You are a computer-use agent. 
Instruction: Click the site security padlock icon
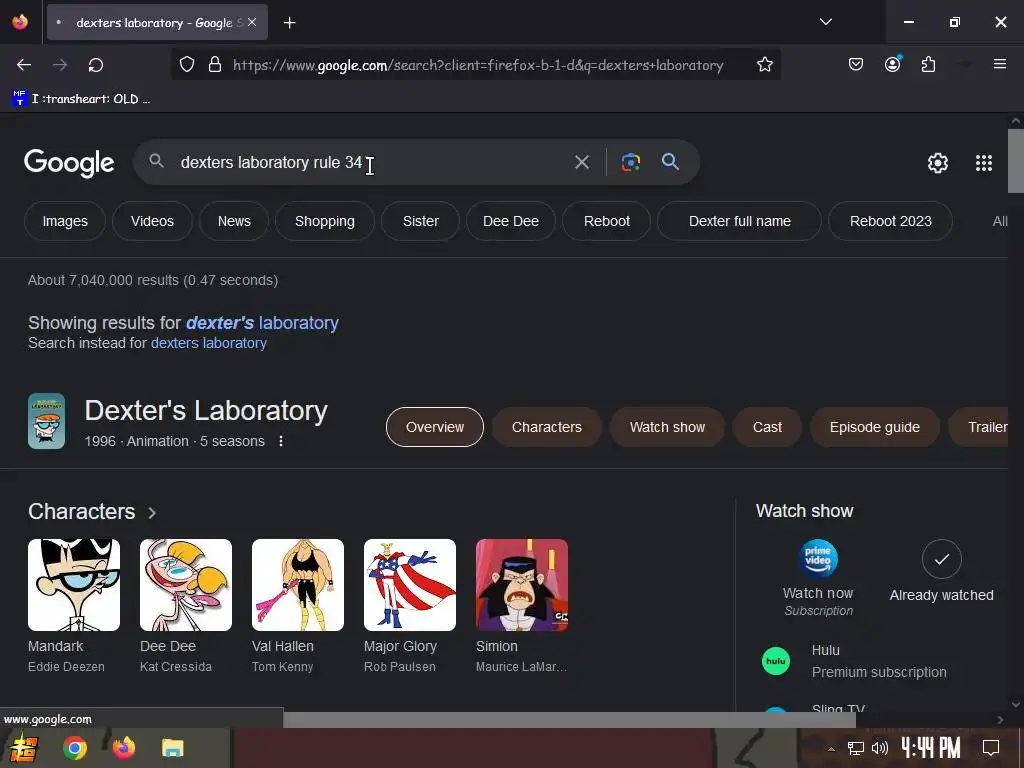click(215, 65)
